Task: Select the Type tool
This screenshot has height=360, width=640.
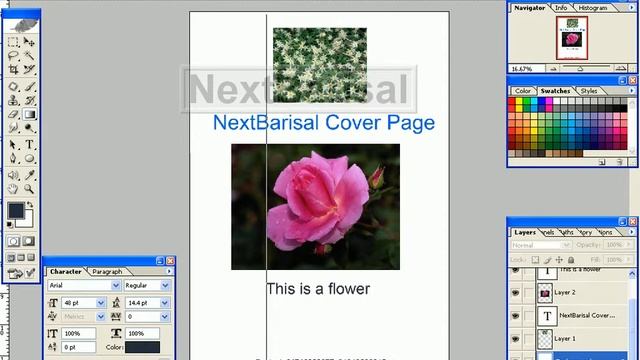Action: [29, 144]
